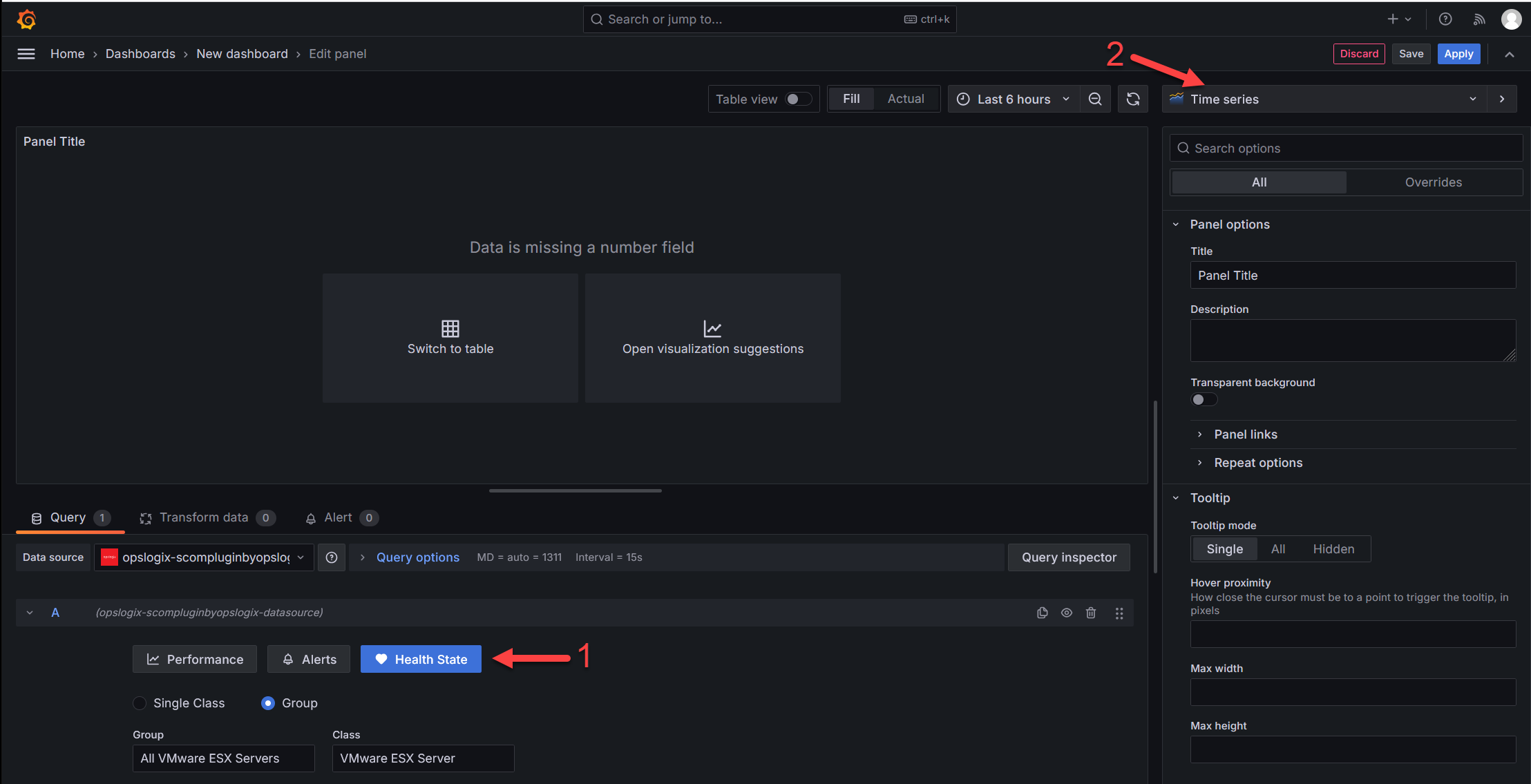Image resolution: width=1531 pixels, height=784 pixels.
Task: Open the Last 6 hours time picker
Action: coord(1013,99)
